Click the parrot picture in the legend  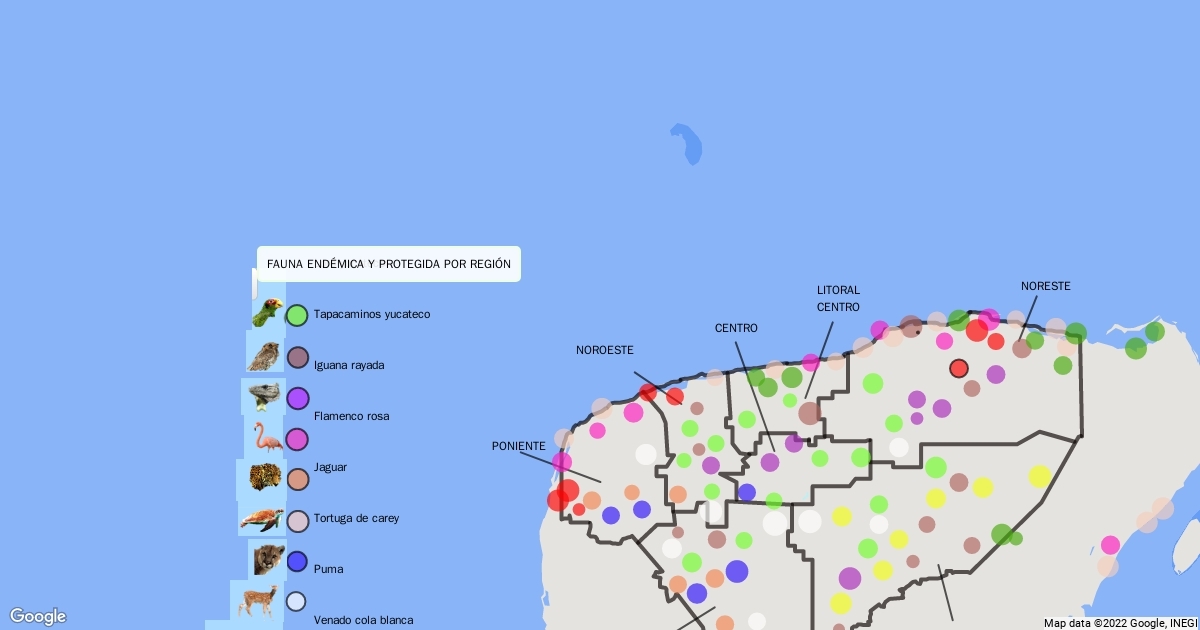267,313
